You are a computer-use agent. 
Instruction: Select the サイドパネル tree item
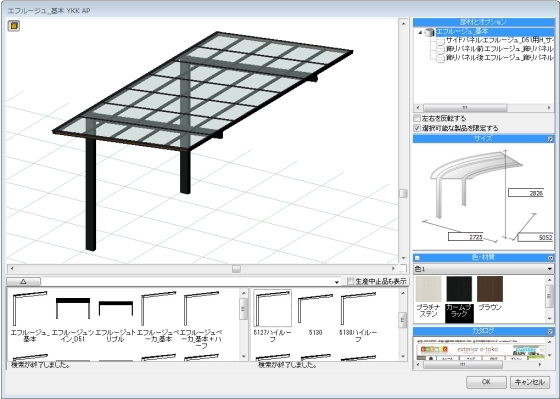[x=500, y=40]
